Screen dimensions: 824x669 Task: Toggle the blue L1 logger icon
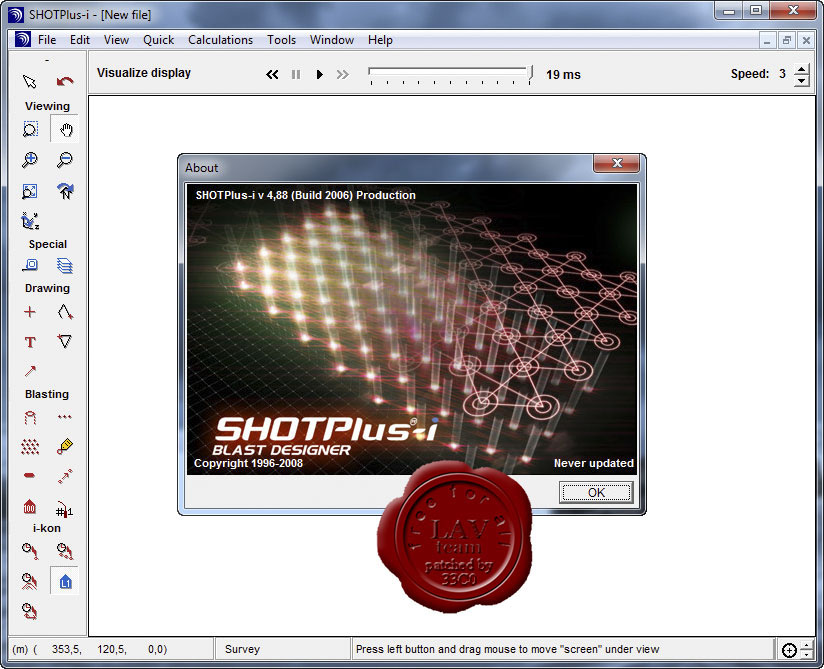[65, 581]
